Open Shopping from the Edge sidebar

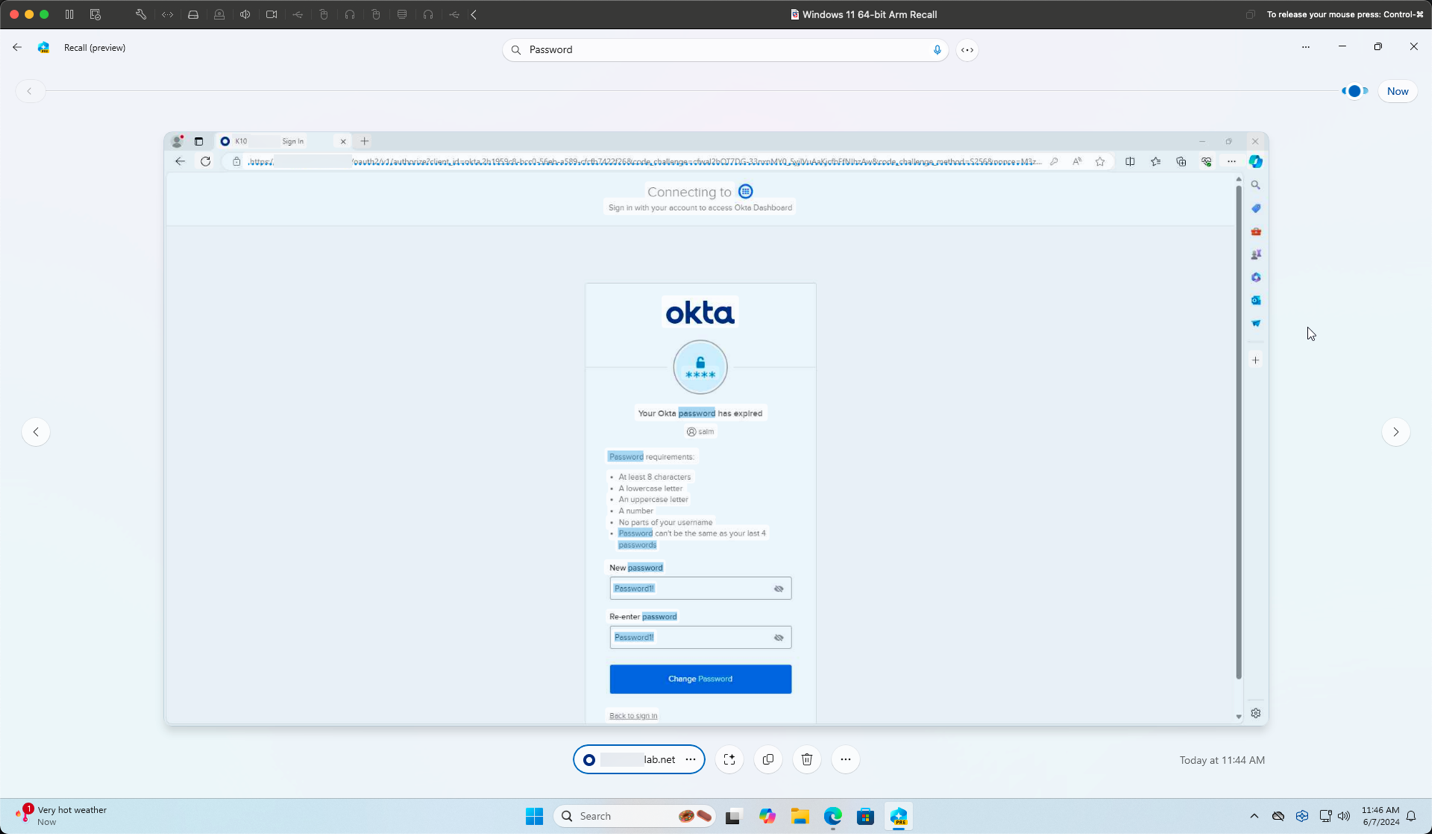click(x=1255, y=208)
